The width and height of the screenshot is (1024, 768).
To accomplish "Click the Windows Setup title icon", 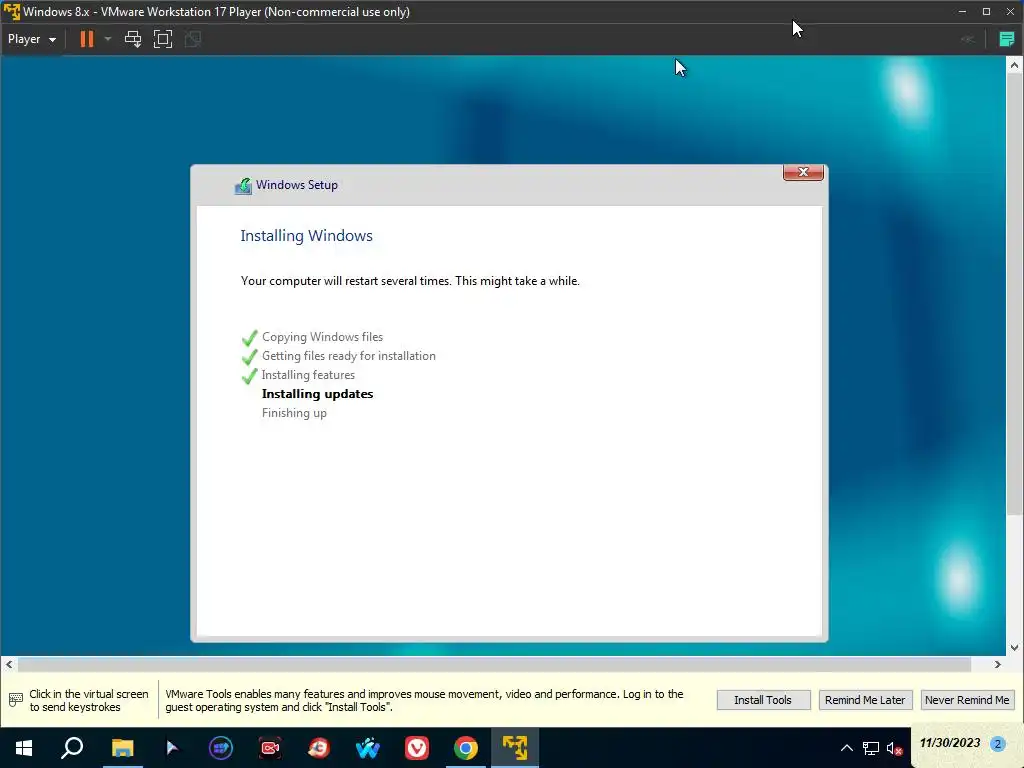I will pos(243,185).
